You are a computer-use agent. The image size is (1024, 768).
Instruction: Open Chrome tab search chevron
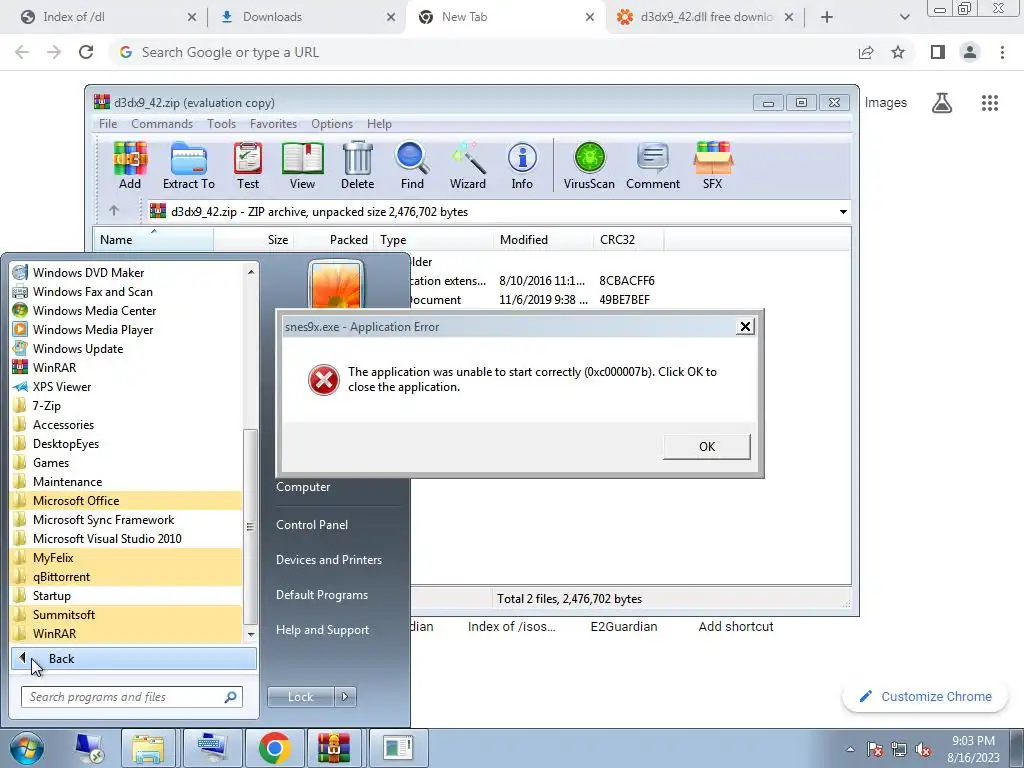coord(904,17)
